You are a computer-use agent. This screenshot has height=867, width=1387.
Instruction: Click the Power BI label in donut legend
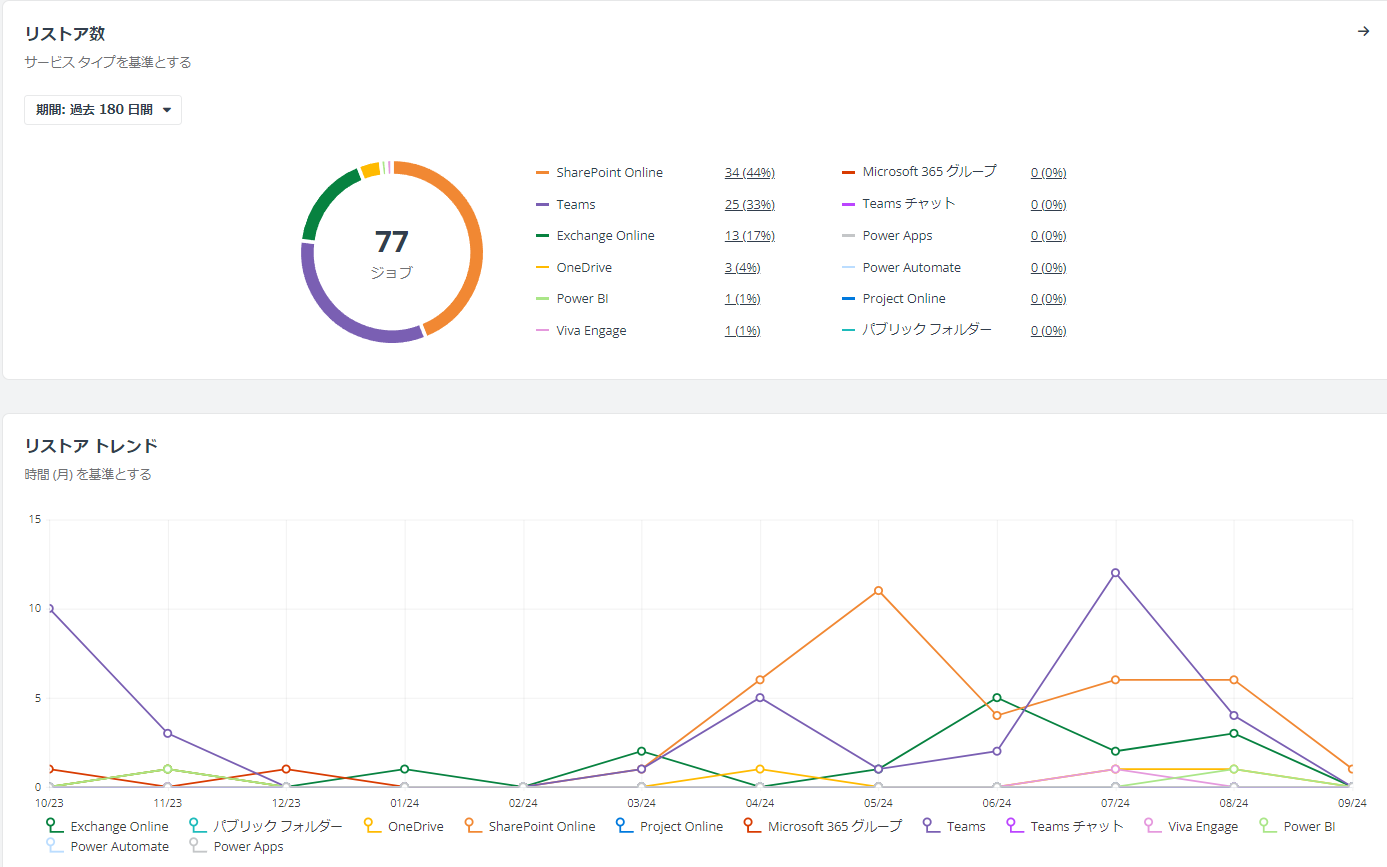click(582, 298)
